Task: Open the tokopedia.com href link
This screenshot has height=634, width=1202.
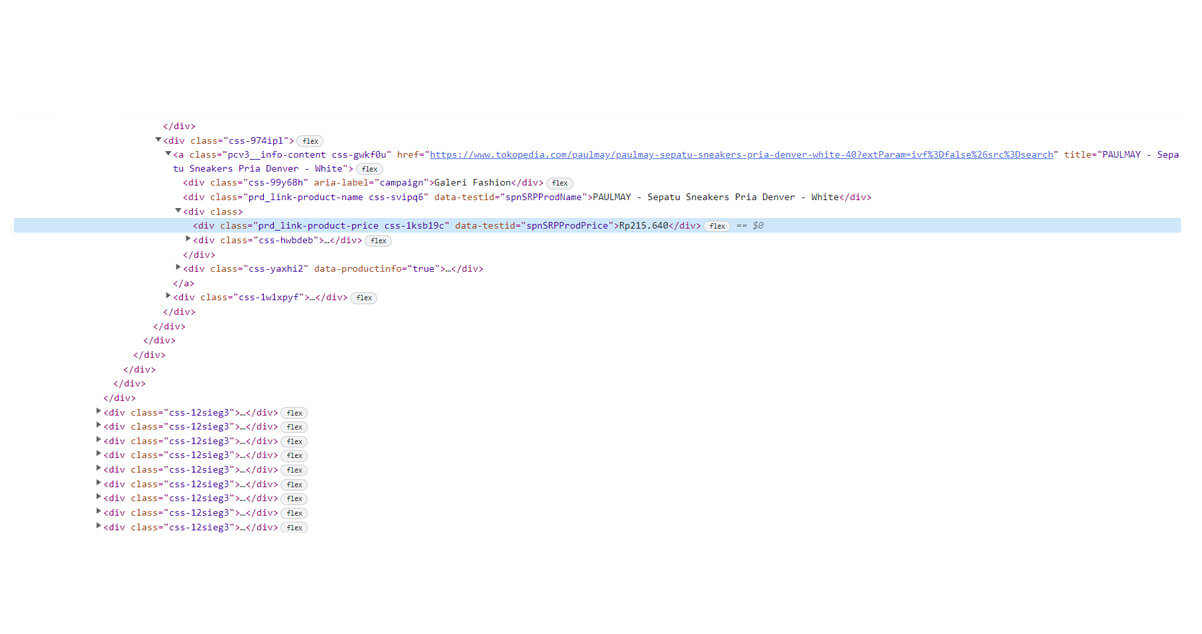Action: coord(741,155)
